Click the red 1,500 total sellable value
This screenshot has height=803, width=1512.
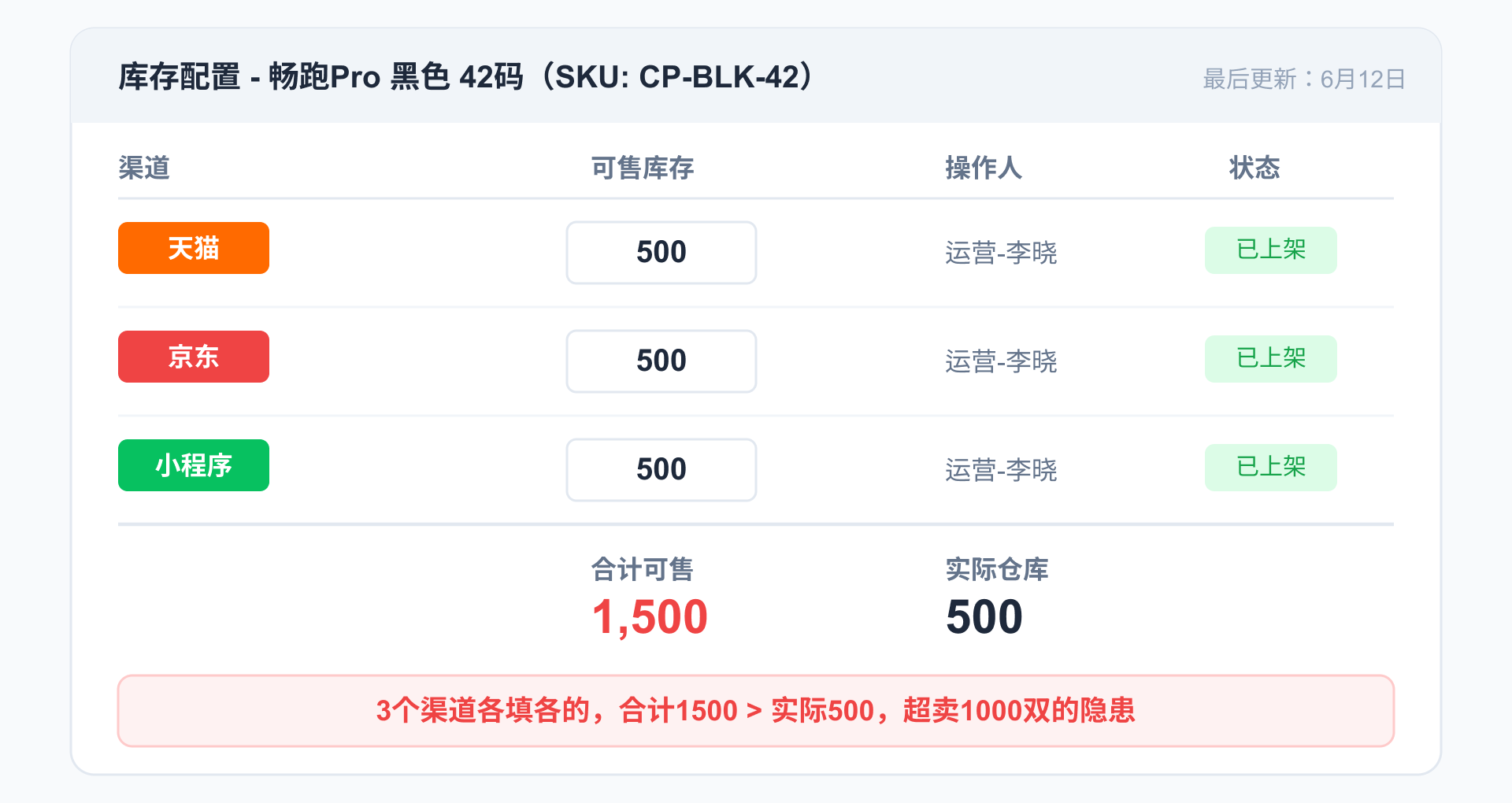click(x=650, y=616)
